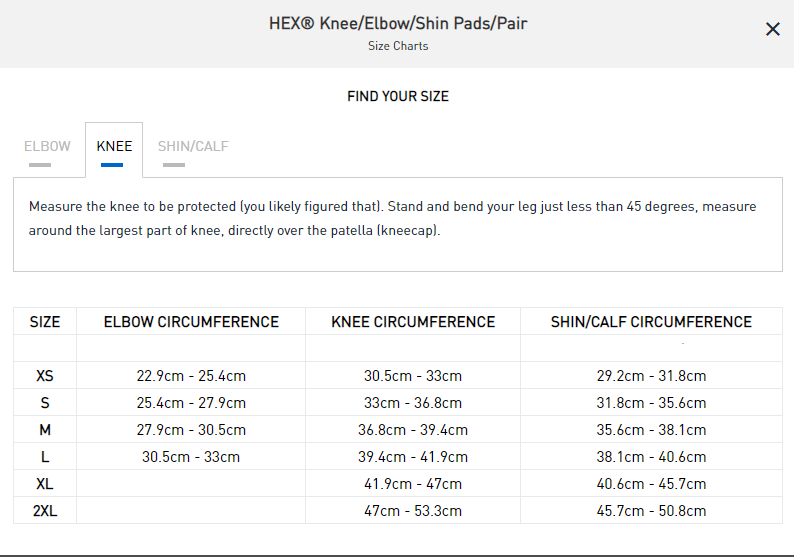Click shin/calf value 45.7cm - 50.8cm

point(651,511)
